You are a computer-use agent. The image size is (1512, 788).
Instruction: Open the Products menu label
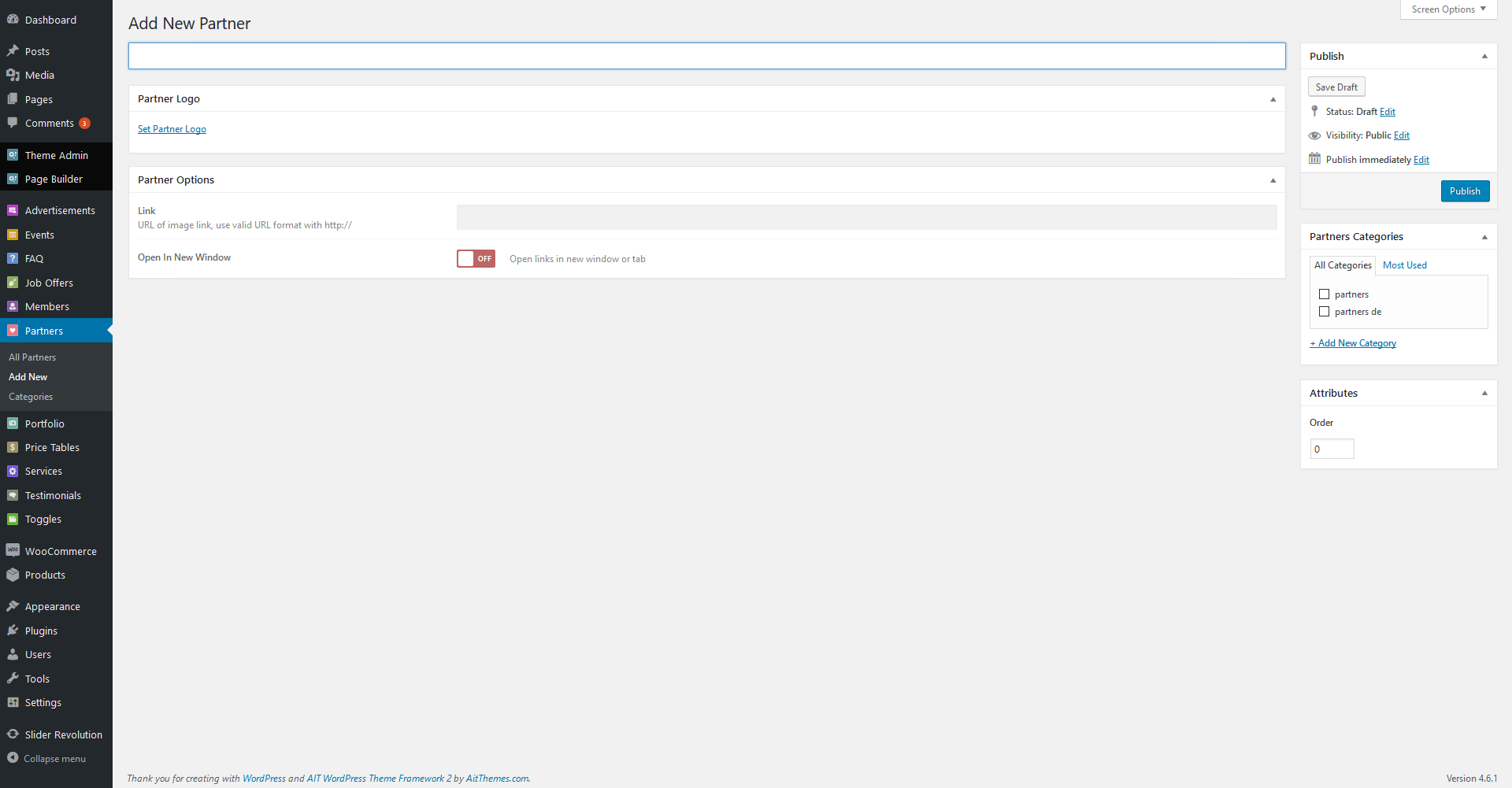[x=45, y=575]
